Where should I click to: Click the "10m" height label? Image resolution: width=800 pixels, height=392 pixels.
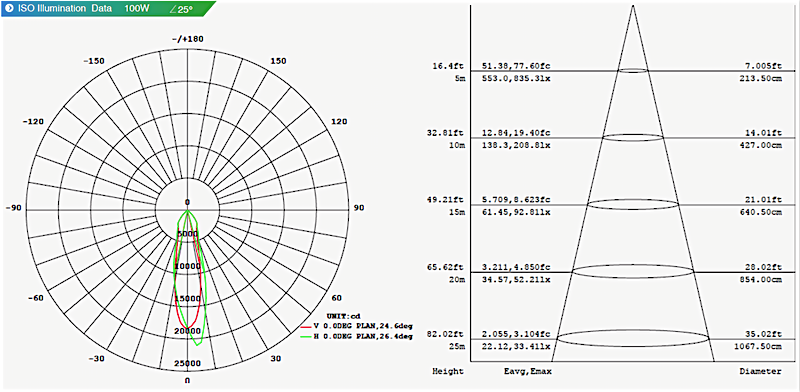point(458,145)
